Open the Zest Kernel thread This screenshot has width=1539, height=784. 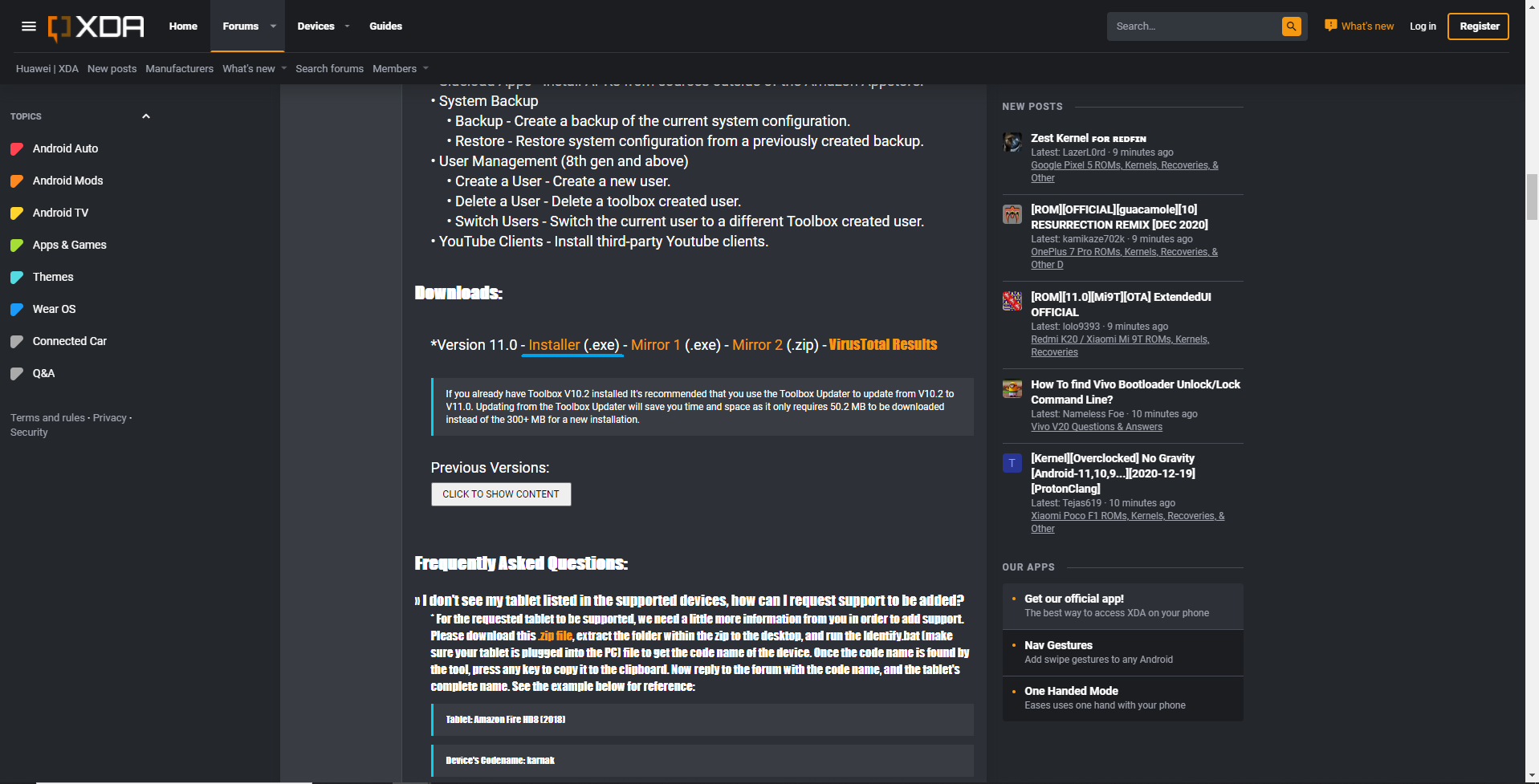(x=1088, y=138)
